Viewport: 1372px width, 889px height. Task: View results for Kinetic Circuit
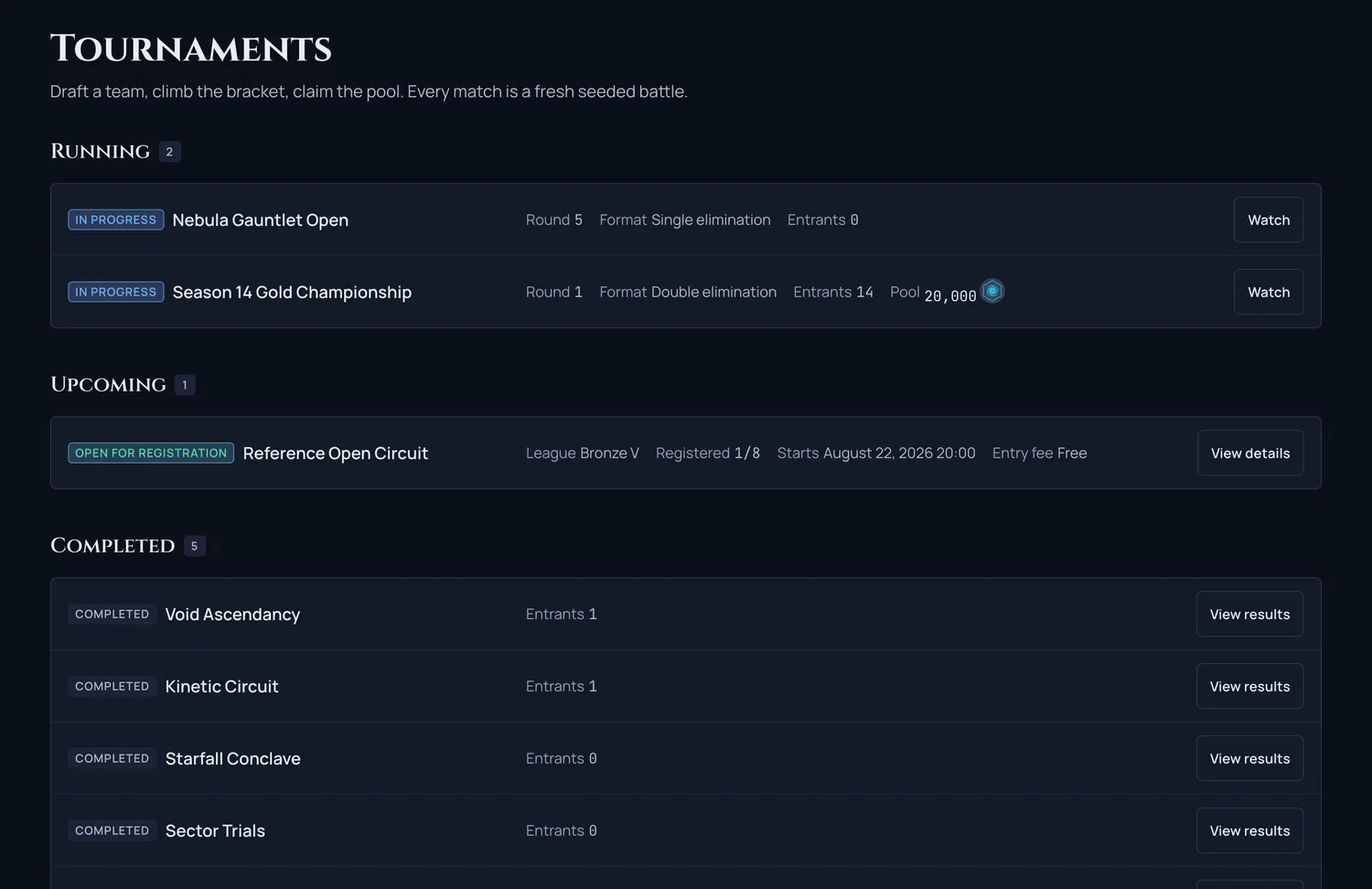(1249, 686)
